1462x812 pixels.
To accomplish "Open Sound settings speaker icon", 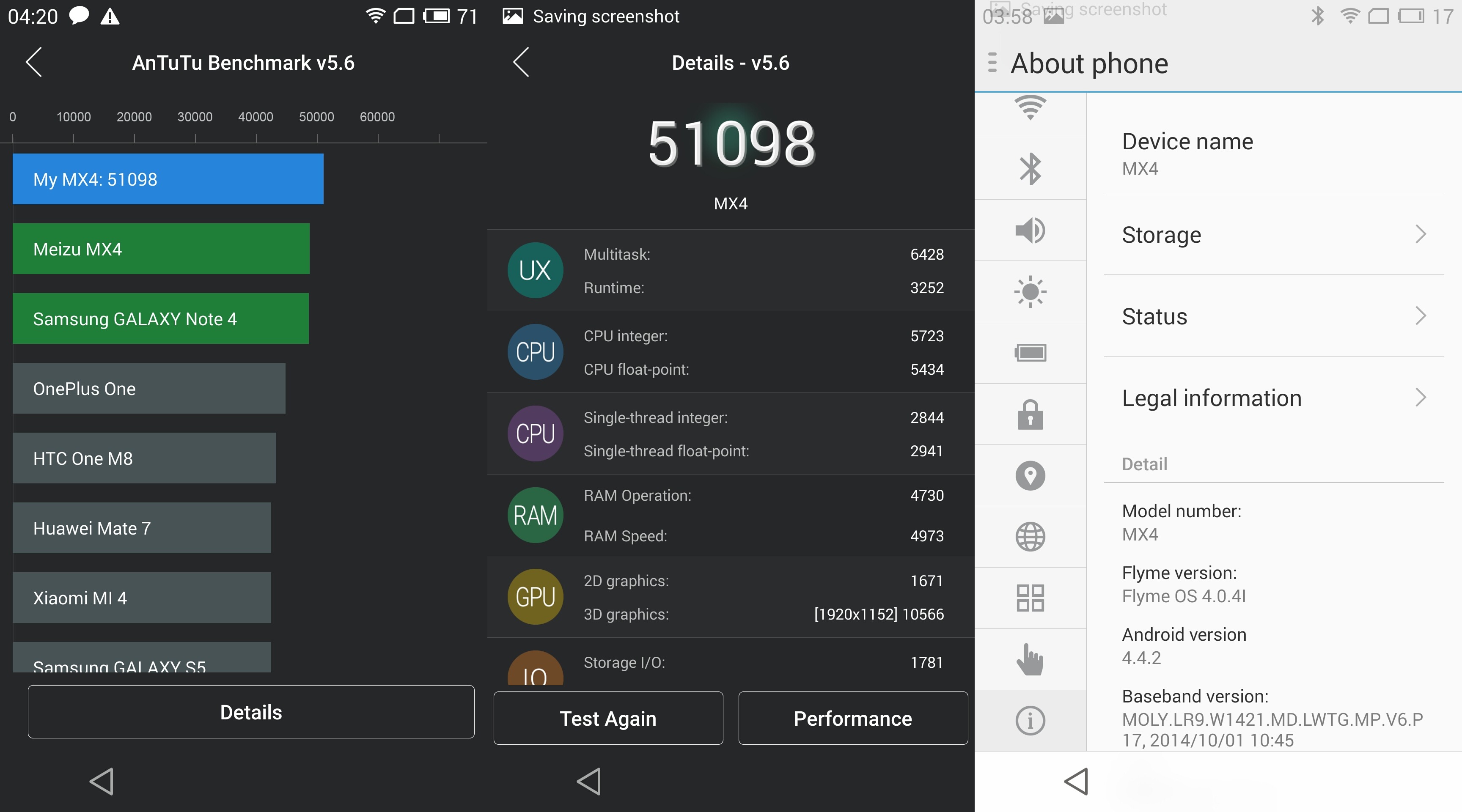I will coord(1030,230).
